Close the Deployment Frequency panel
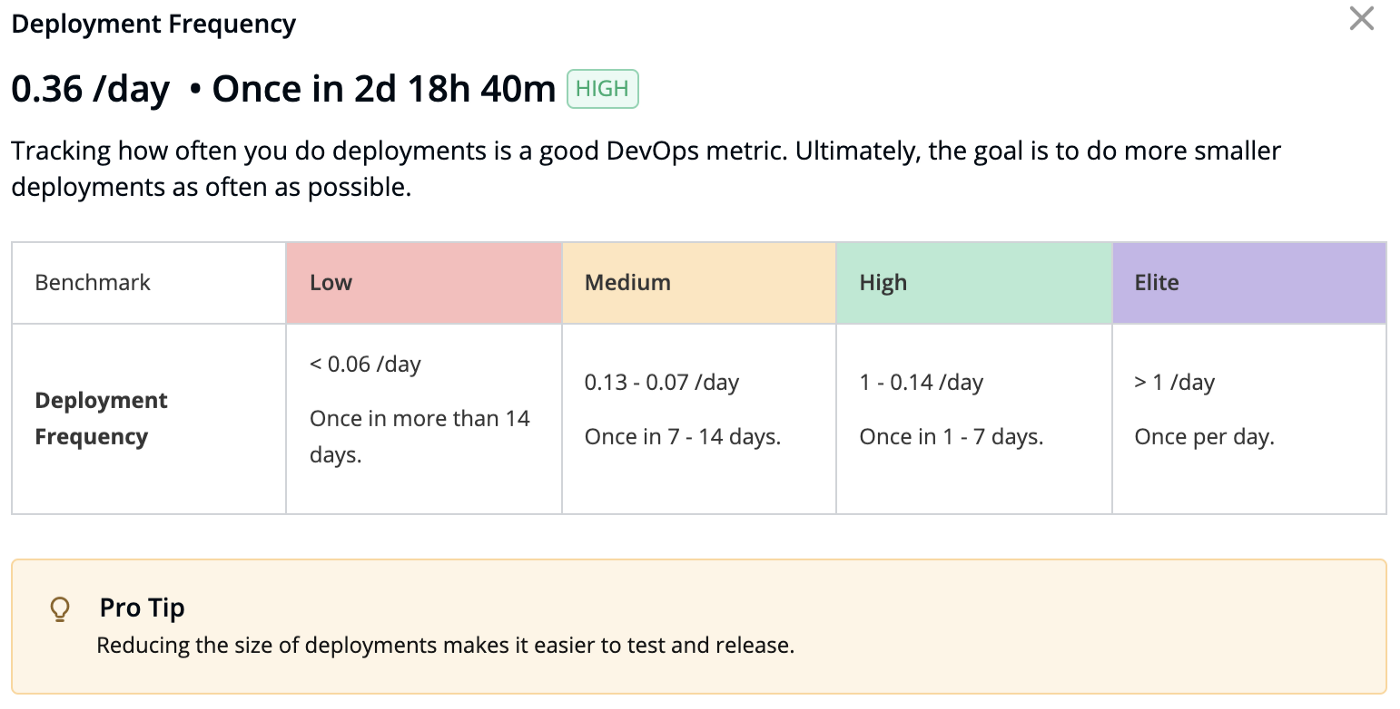The height and width of the screenshot is (709, 1400). click(x=1361, y=19)
